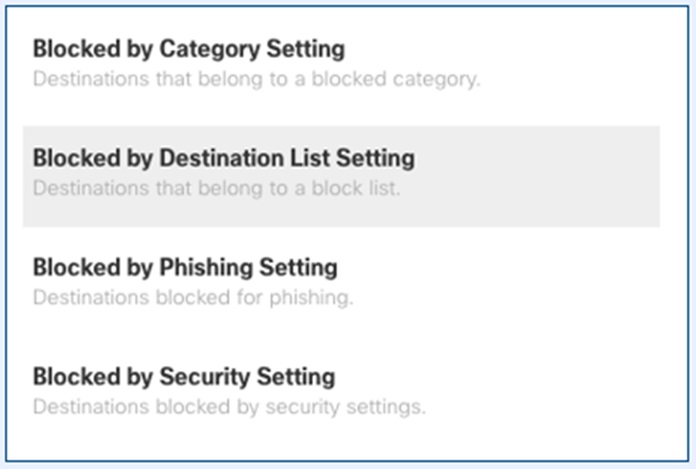Image resolution: width=696 pixels, height=469 pixels.
Task: Click the bold "Blocked by Security Setting" title
Action: click(183, 377)
